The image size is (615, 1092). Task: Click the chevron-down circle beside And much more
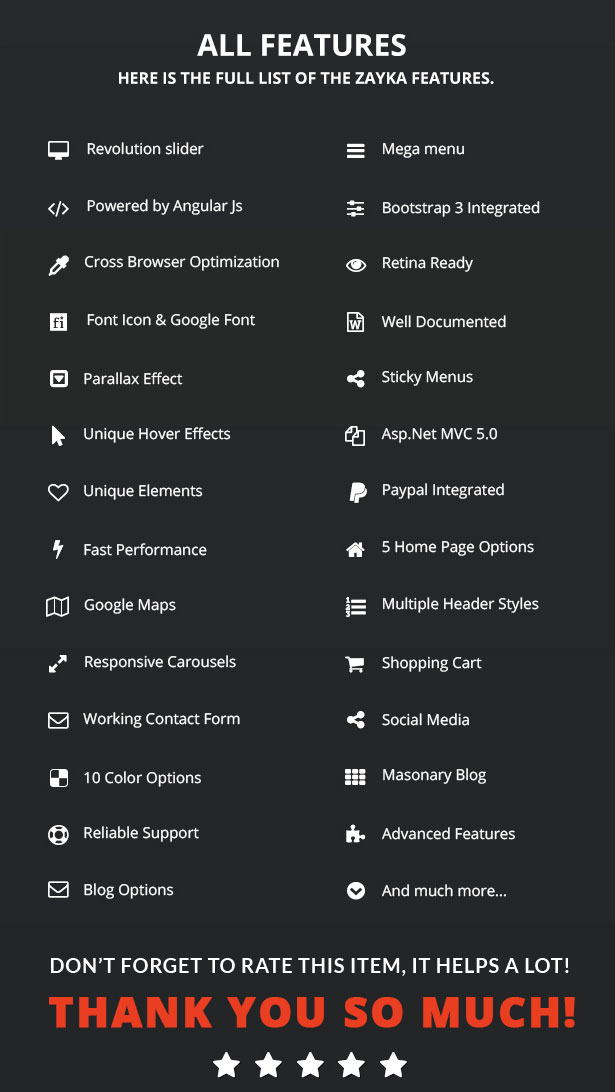356,891
